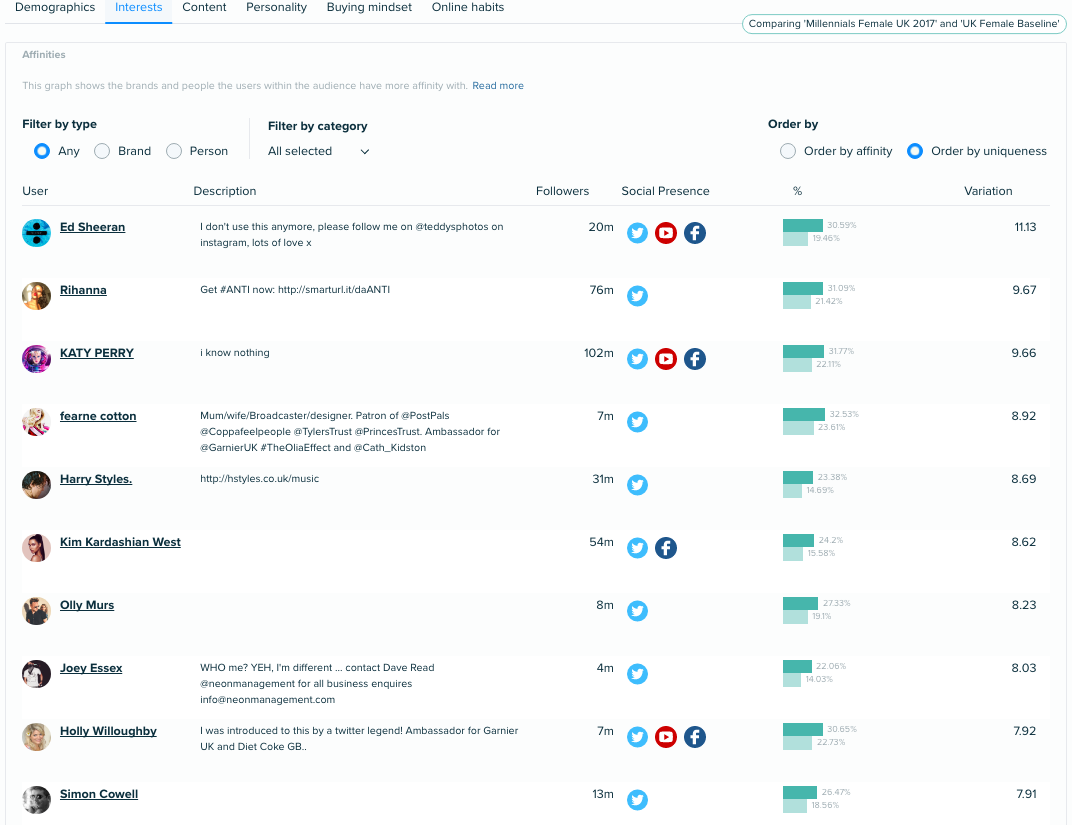Screen dimensions: 1072x825
Task: Click Joey Essex's profile avatar
Action: (36, 674)
